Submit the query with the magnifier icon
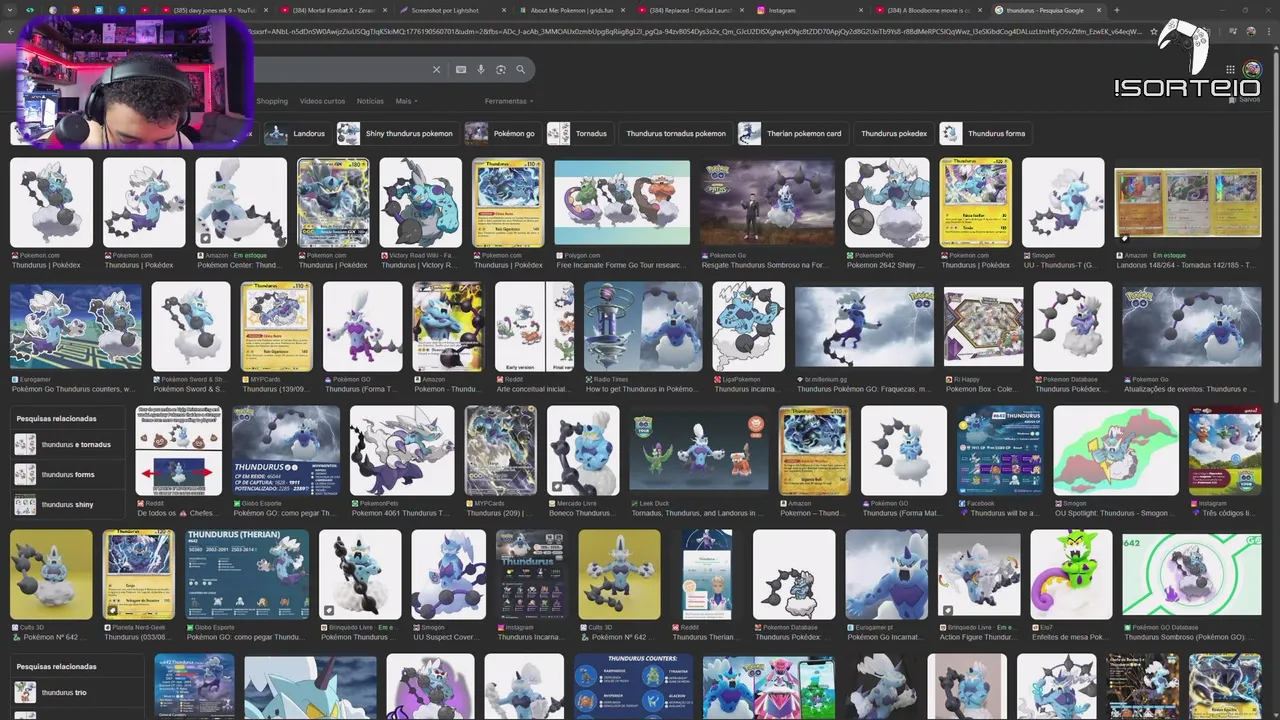 click(521, 70)
